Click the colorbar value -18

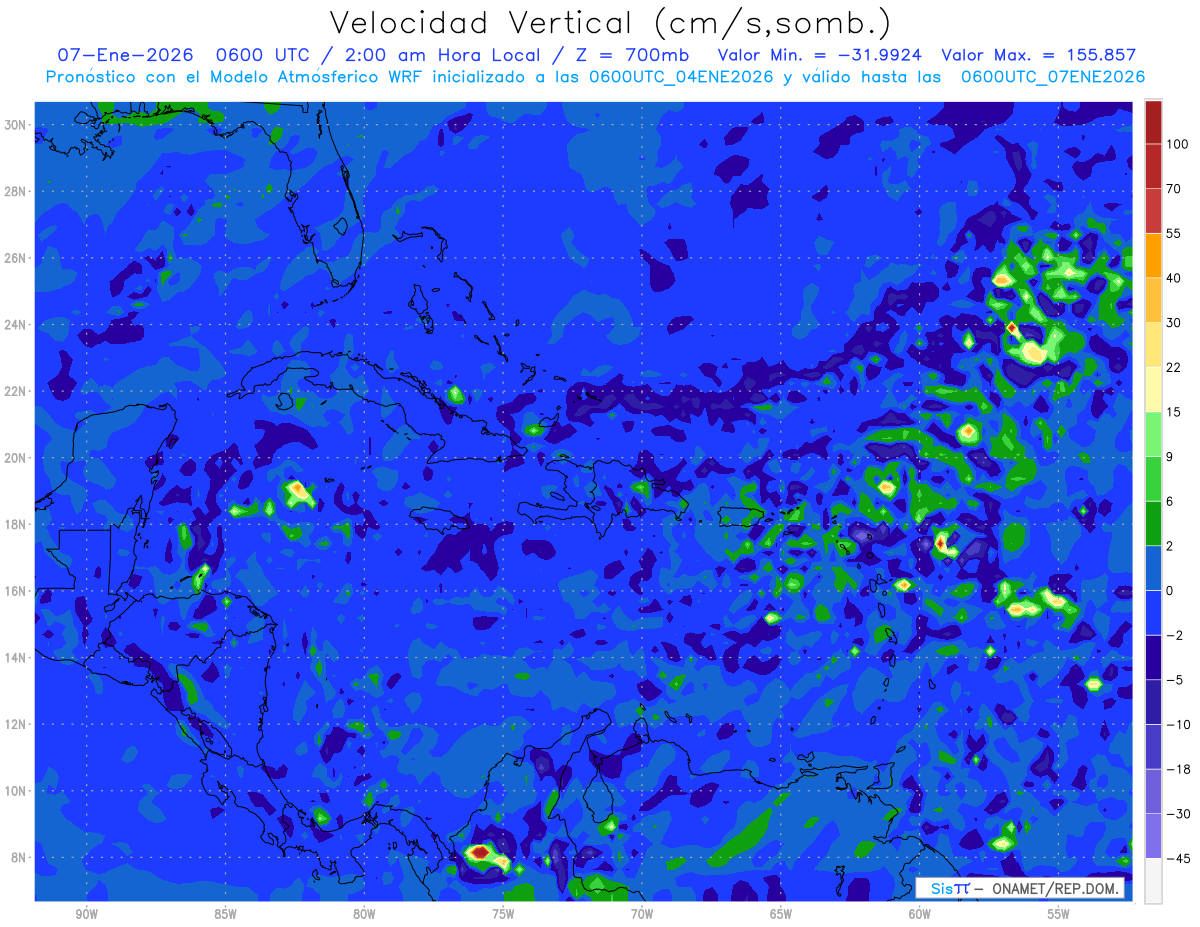pos(1177,769)
